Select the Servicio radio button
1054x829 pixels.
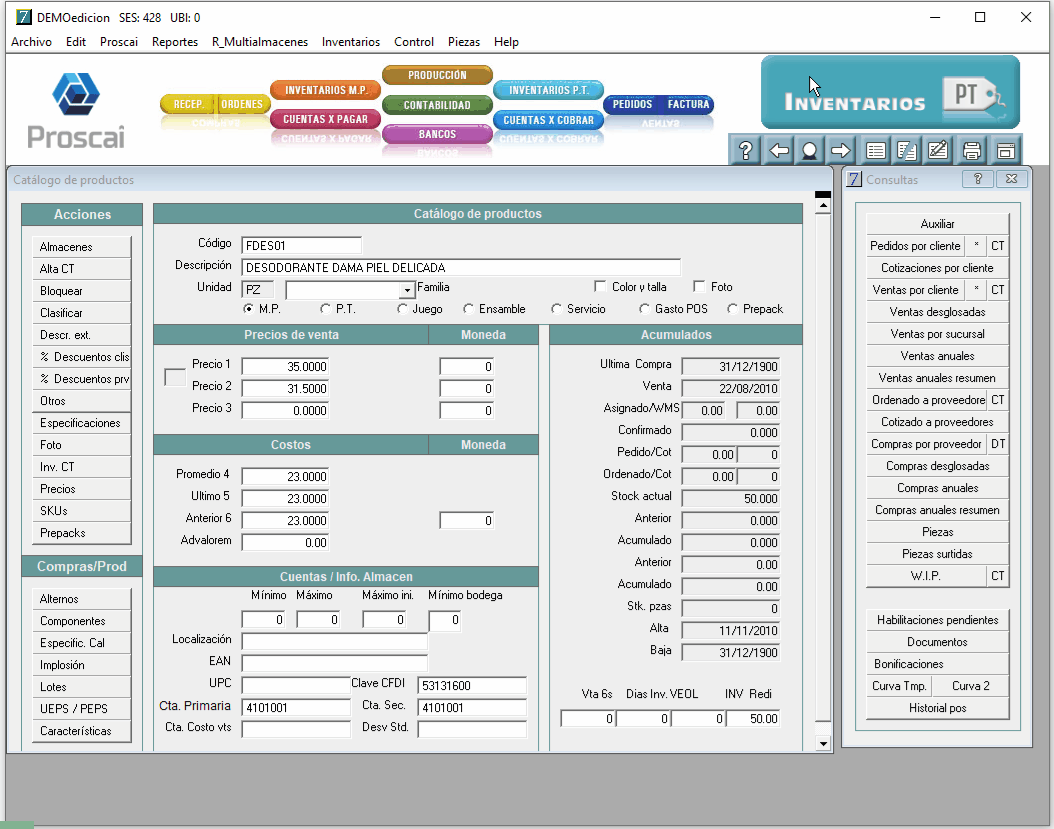click(x=556, y=309)
